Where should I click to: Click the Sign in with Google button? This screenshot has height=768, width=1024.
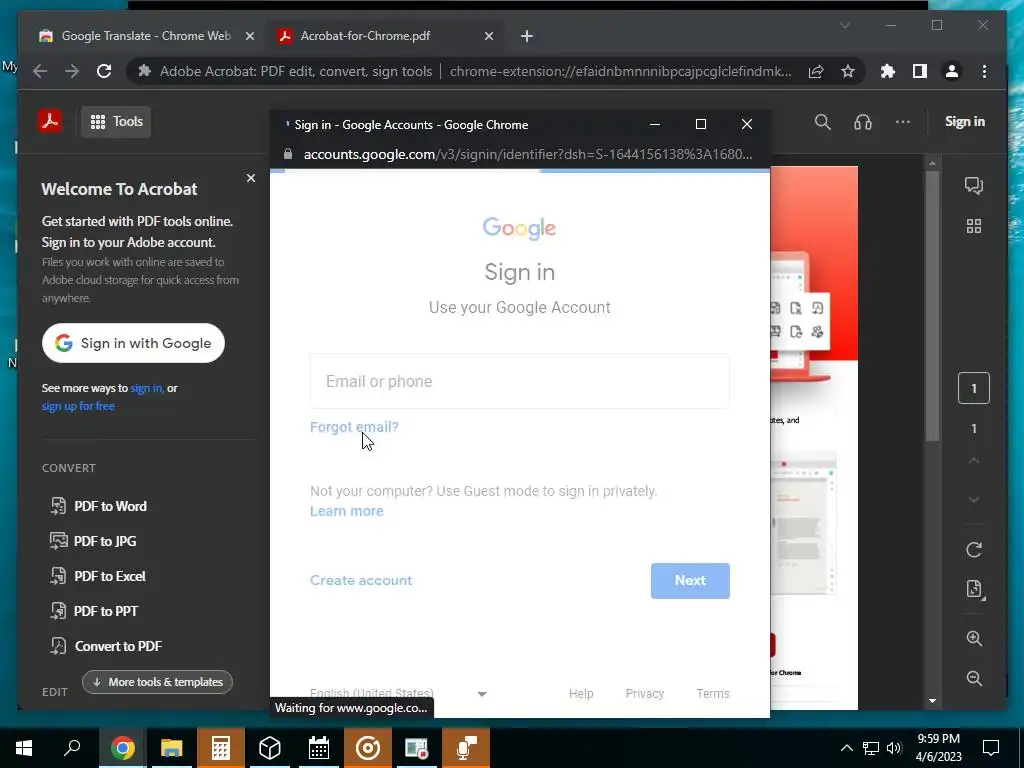point(133,343)
